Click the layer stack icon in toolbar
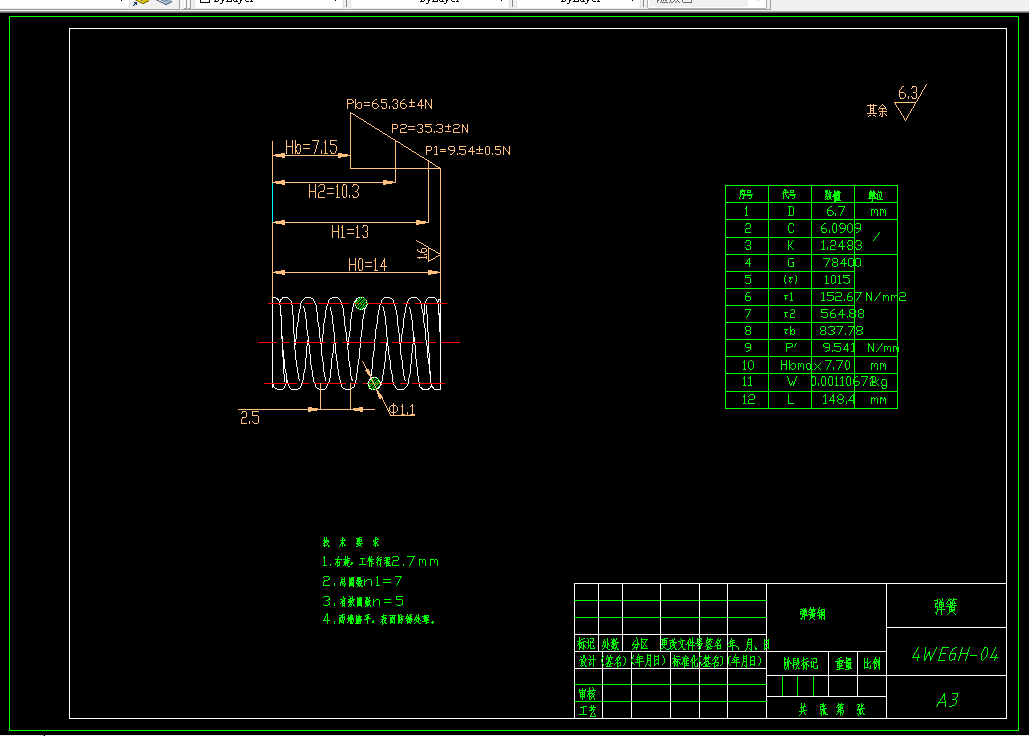 (x=162, y=2)
